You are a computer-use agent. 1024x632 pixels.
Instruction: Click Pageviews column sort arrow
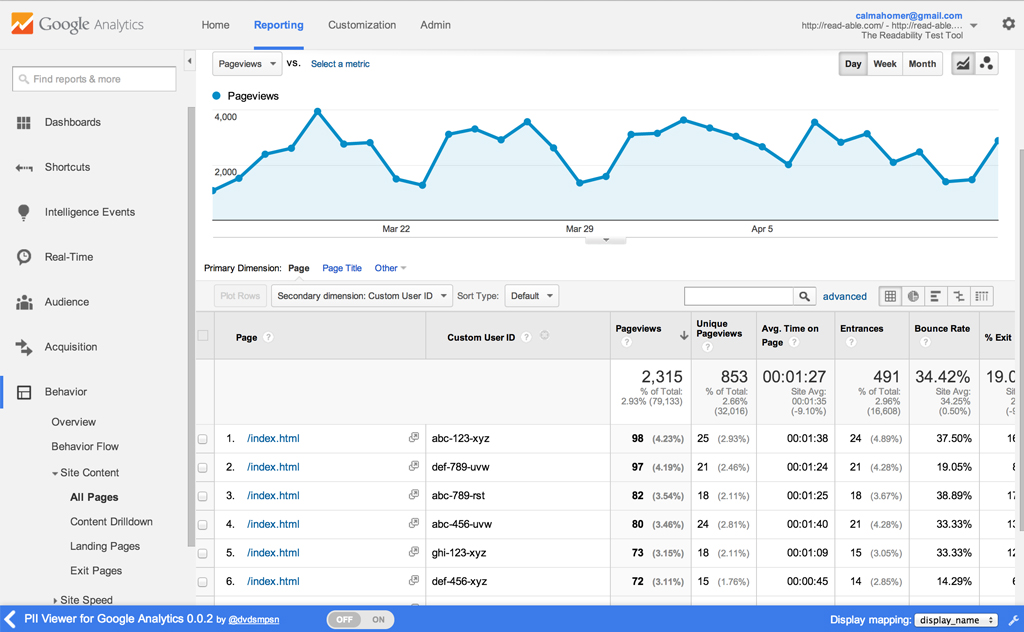point(684,336)
